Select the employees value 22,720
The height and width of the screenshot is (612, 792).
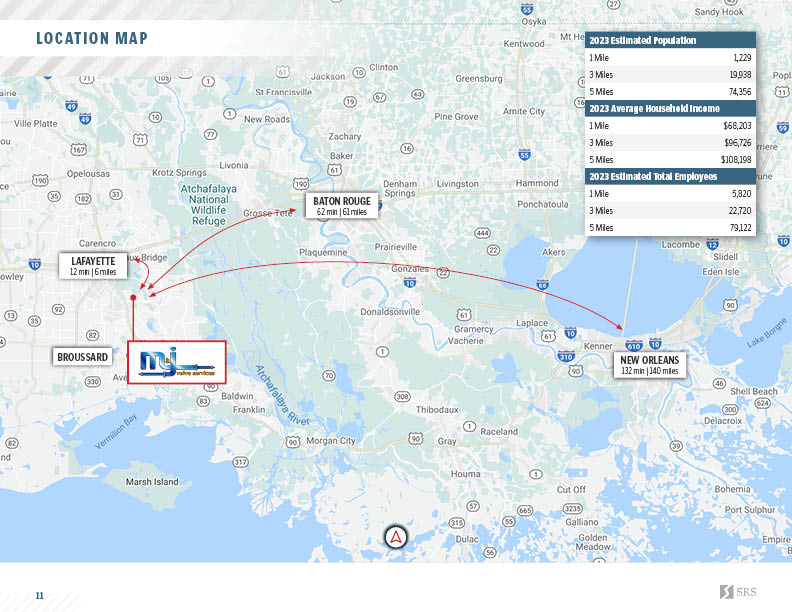[740, 211]
